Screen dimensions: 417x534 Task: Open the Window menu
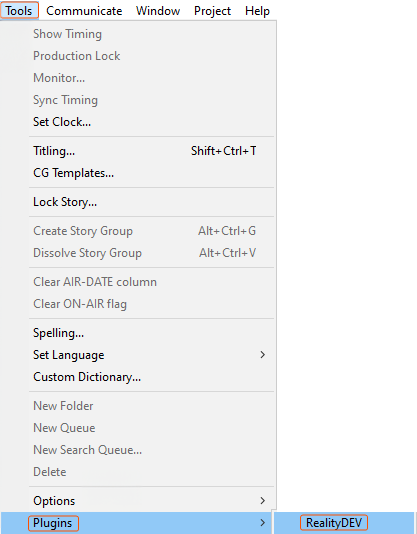(158, 11)
